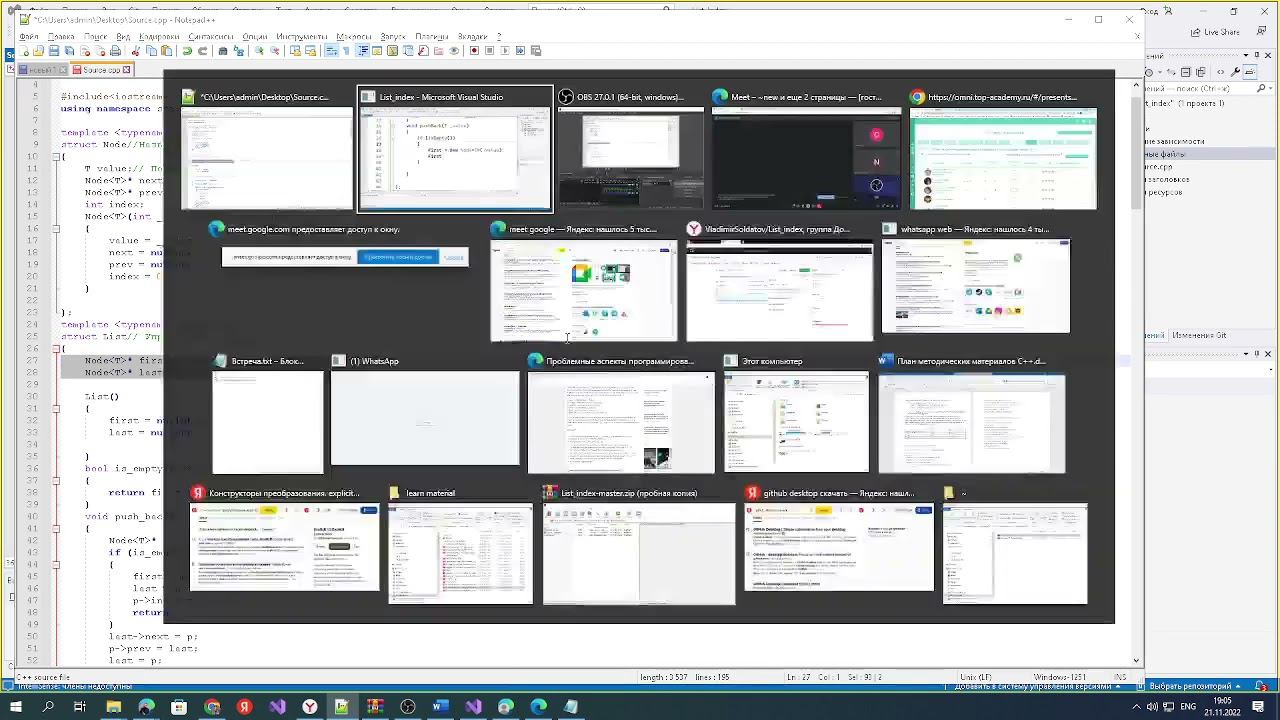The image size is (1280, 720).
Task: Toggle word wrap in Notepad++ toolbar
Action: [x=331, y=51]
